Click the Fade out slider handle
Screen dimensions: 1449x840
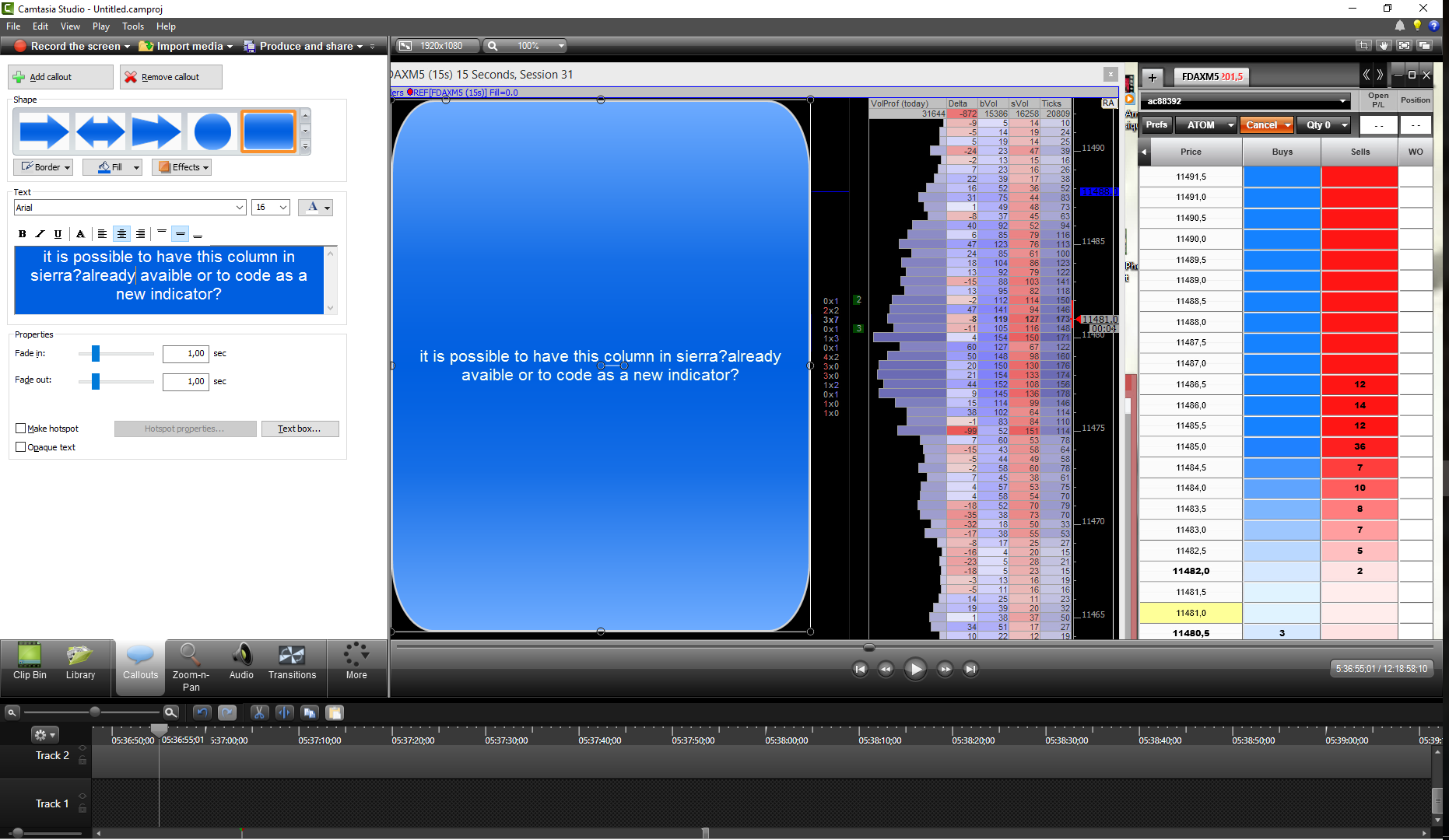pos(96,381)
